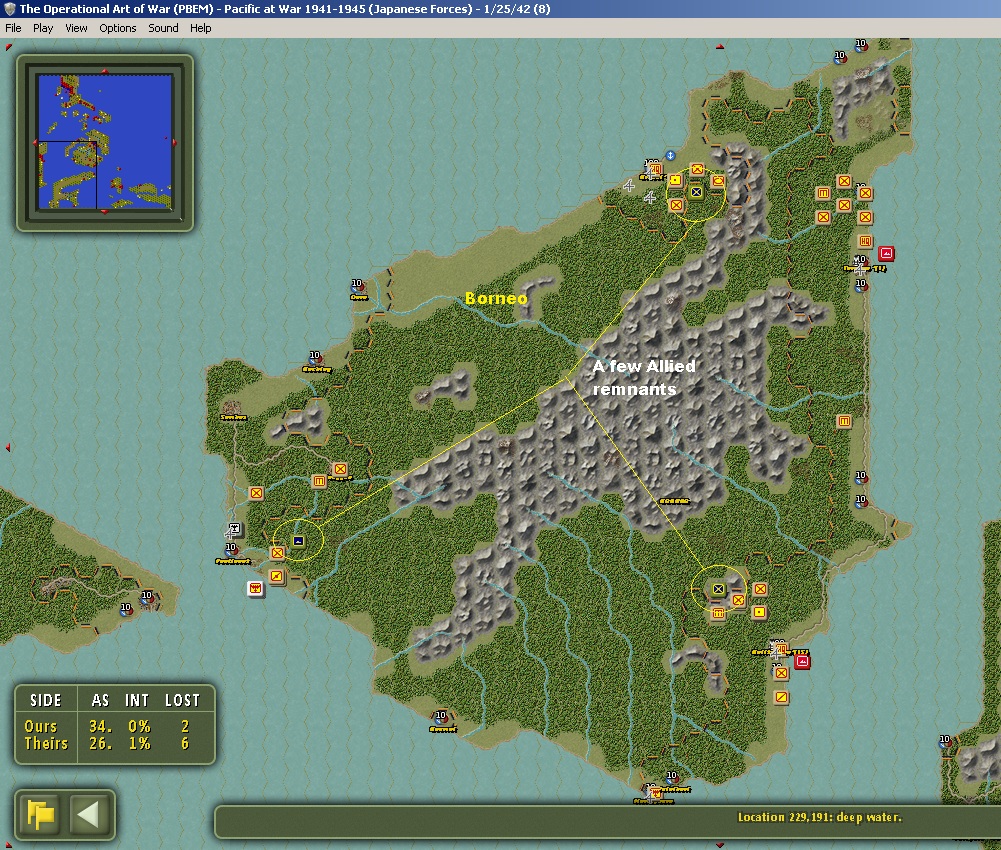
Task: Select the cavalry slash-dot unit on southwest coast
Action: point(276,576)
